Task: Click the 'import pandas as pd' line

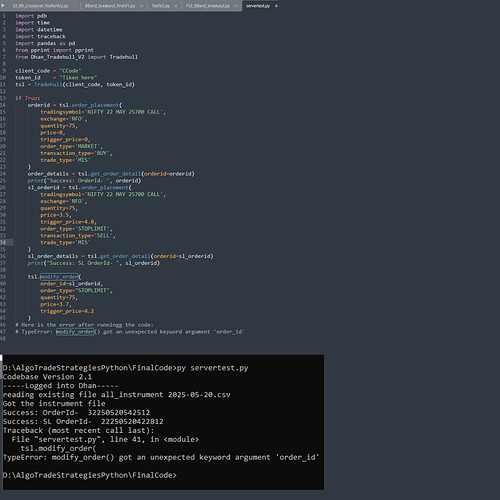Action: coord(45,43)
